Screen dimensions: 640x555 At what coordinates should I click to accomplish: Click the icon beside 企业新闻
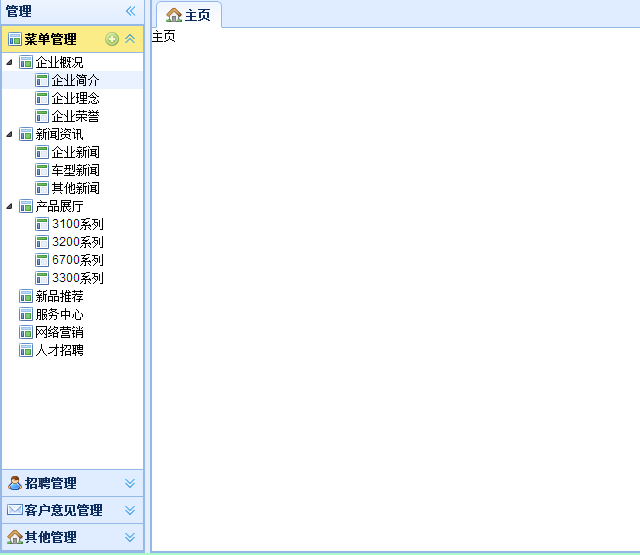(x=42, y=152)
